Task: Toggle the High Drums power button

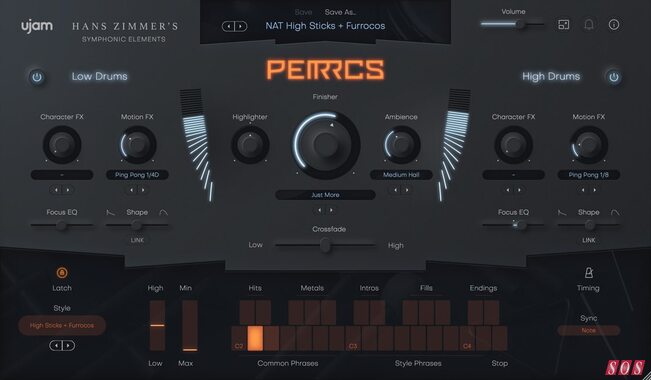Action: pyautogui.click(x=614, y=77)
